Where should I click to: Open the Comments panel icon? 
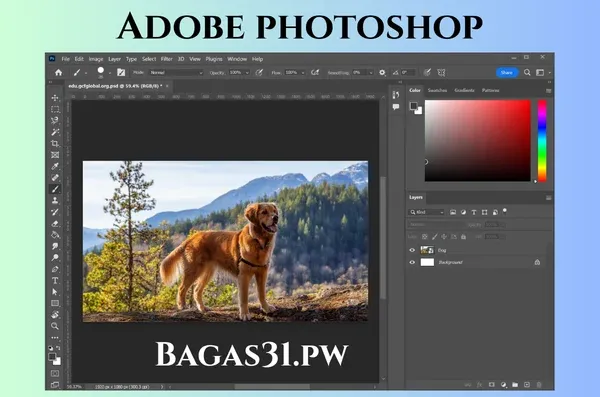(396, 107)
